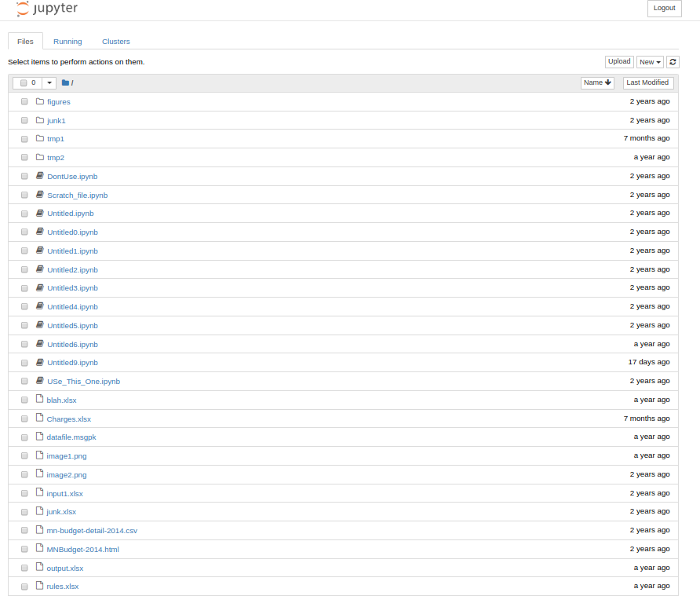Click the root folder breadcrumb icon
700x596 pixels.
point(65,83)
